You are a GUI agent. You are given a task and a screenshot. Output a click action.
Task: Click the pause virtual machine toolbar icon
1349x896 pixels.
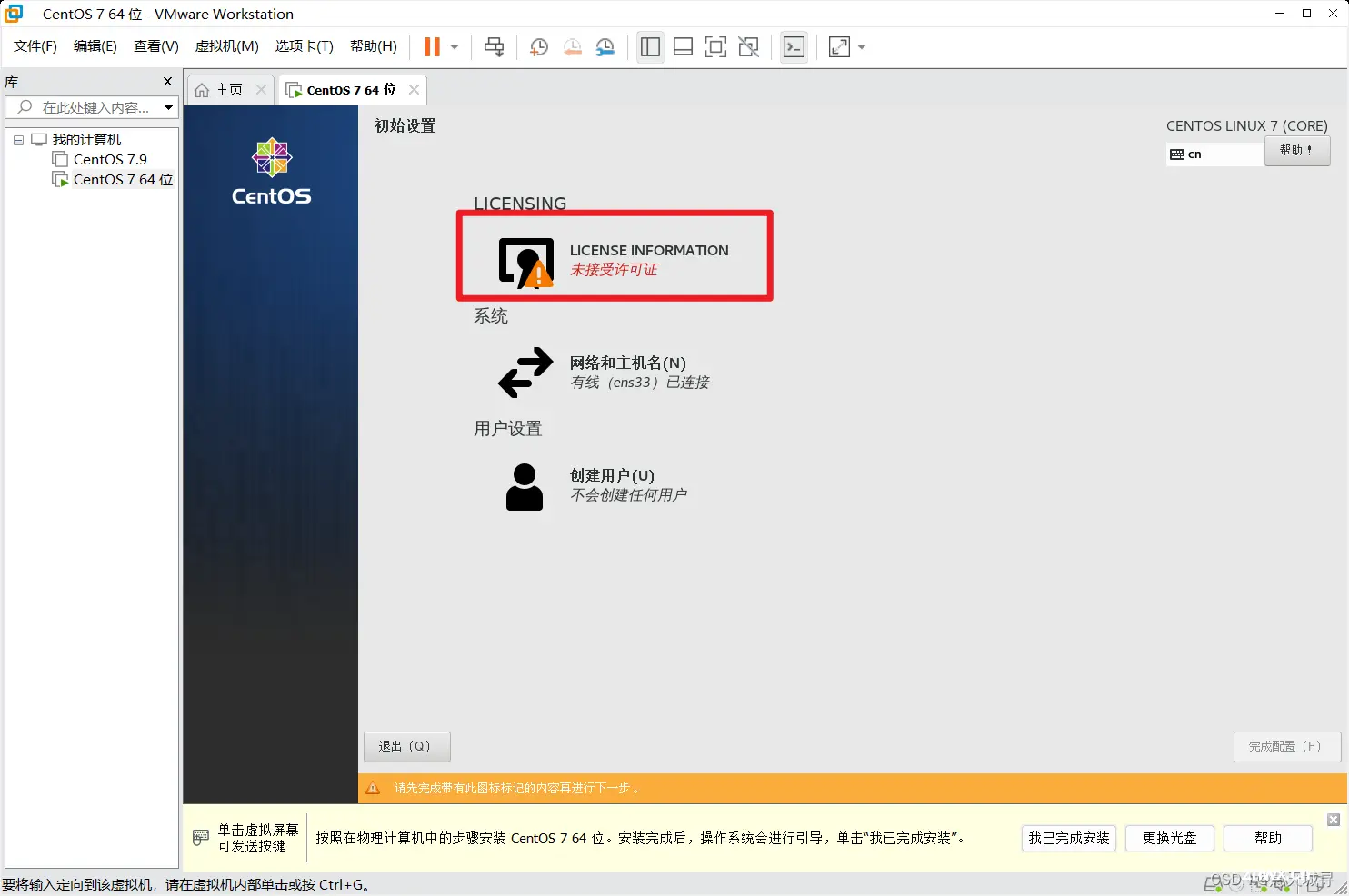[433, 46]
